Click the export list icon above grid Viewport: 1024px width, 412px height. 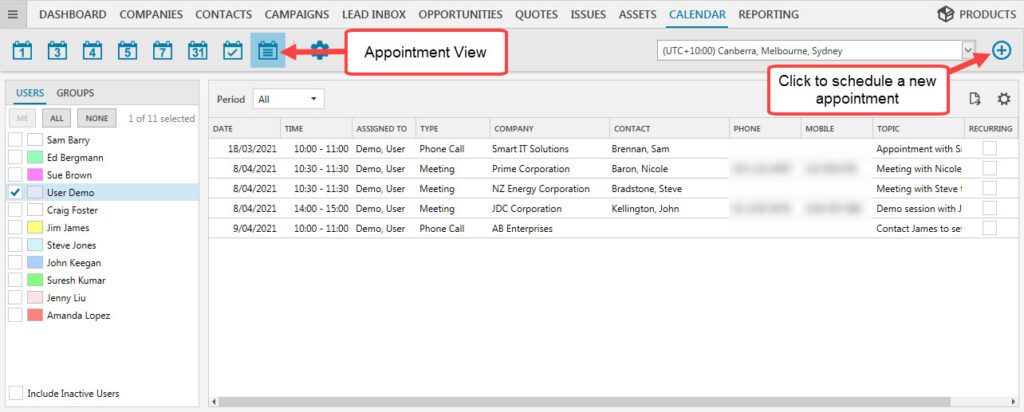pos(975,99)
